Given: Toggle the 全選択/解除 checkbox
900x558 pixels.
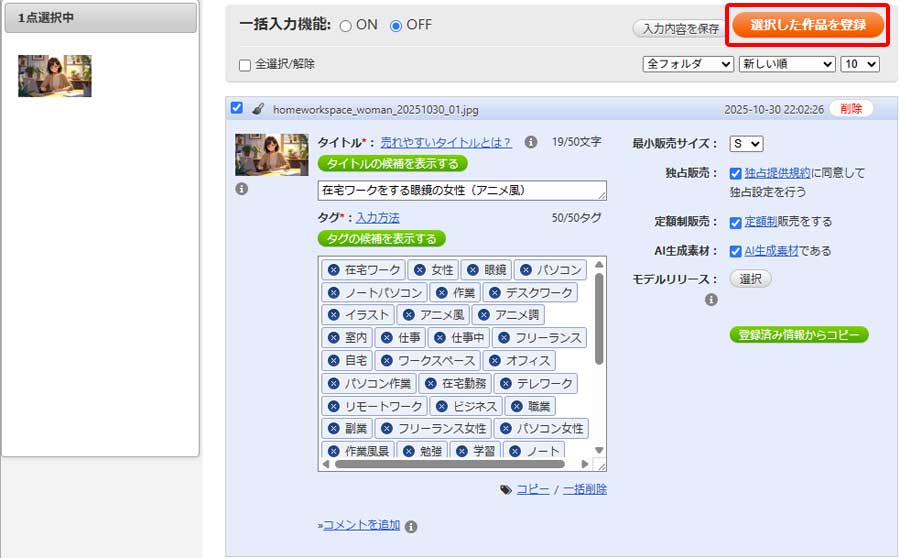Looking at the screenshot, I should [x=245, y=65].
